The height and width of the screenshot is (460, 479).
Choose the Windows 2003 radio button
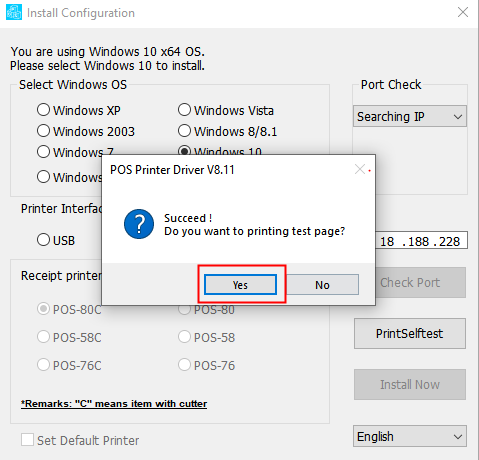click(43, 131)
